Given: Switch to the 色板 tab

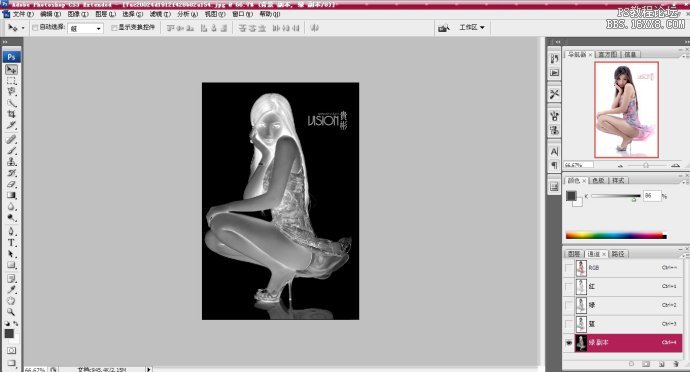Looking at the screenshot, I should 598,180.
